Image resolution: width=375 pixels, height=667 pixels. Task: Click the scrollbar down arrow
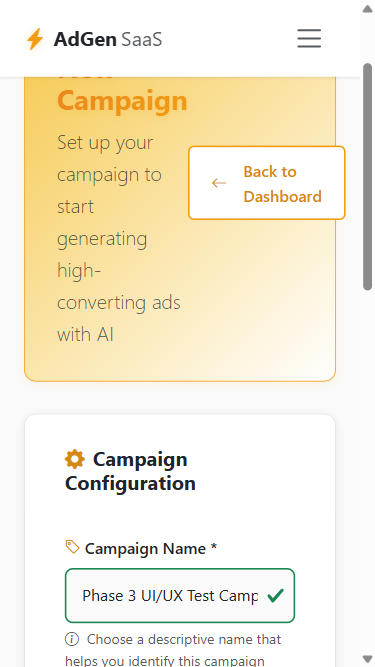(x=368, y=658)
